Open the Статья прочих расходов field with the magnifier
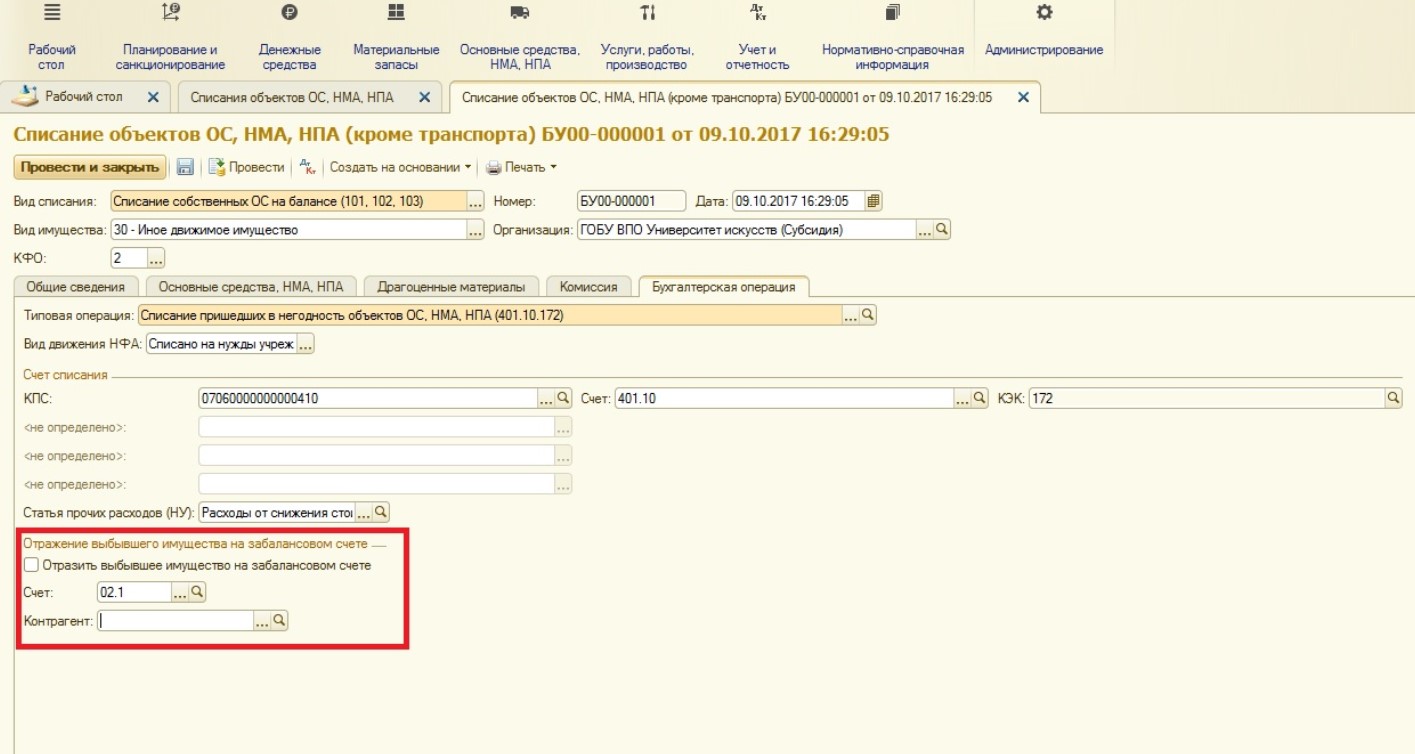This screenshot has height=754, width=1415. [381, 513]
